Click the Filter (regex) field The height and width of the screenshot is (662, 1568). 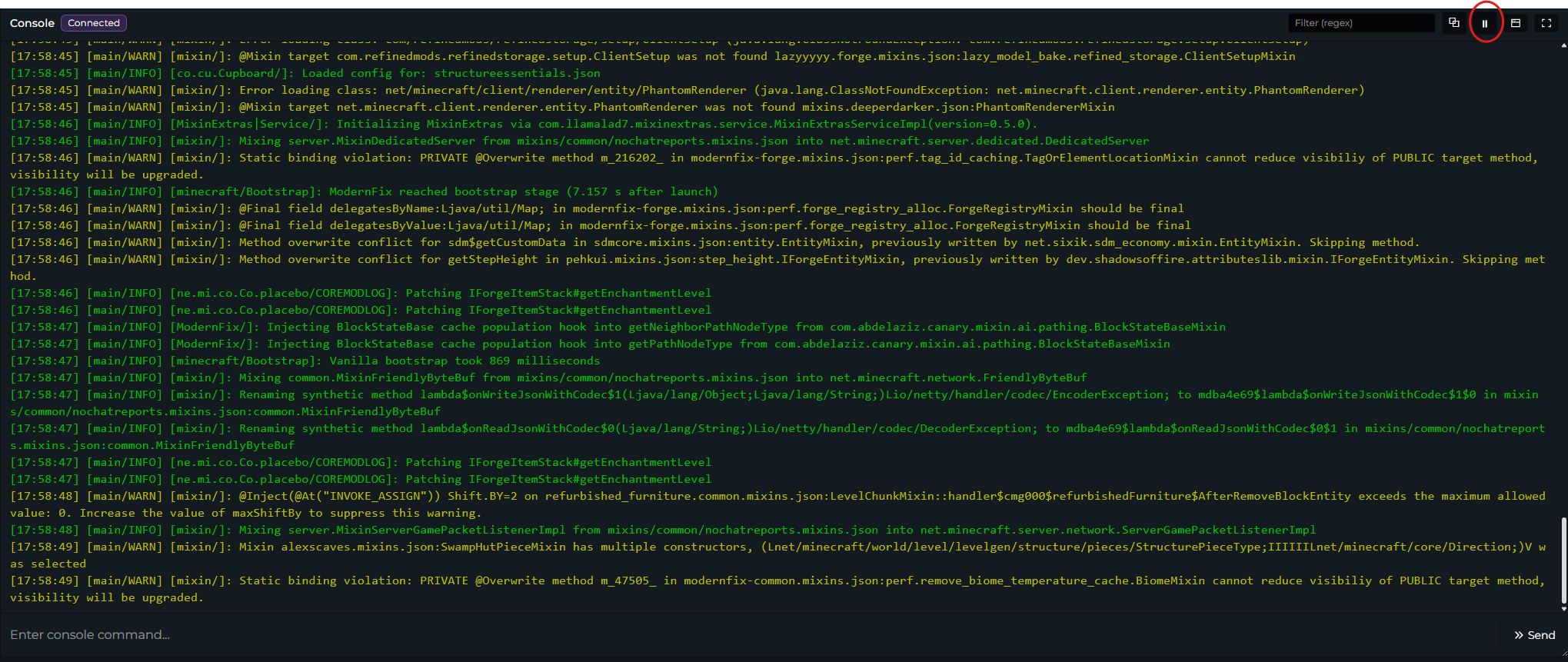pyautogui.click(x=1361, y=23)
